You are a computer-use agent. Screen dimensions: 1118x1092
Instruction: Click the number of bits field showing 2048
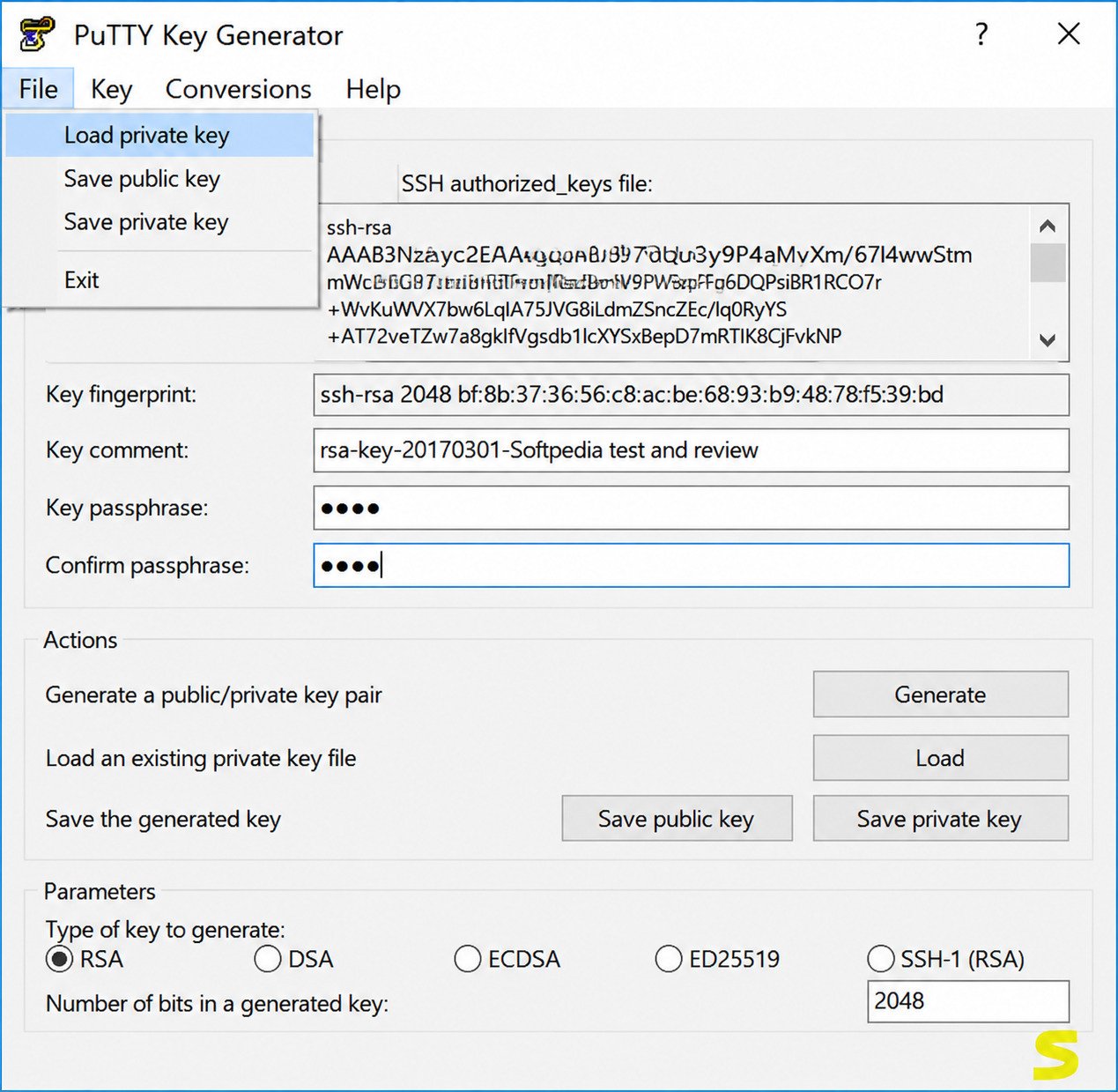coord(968,1001)
